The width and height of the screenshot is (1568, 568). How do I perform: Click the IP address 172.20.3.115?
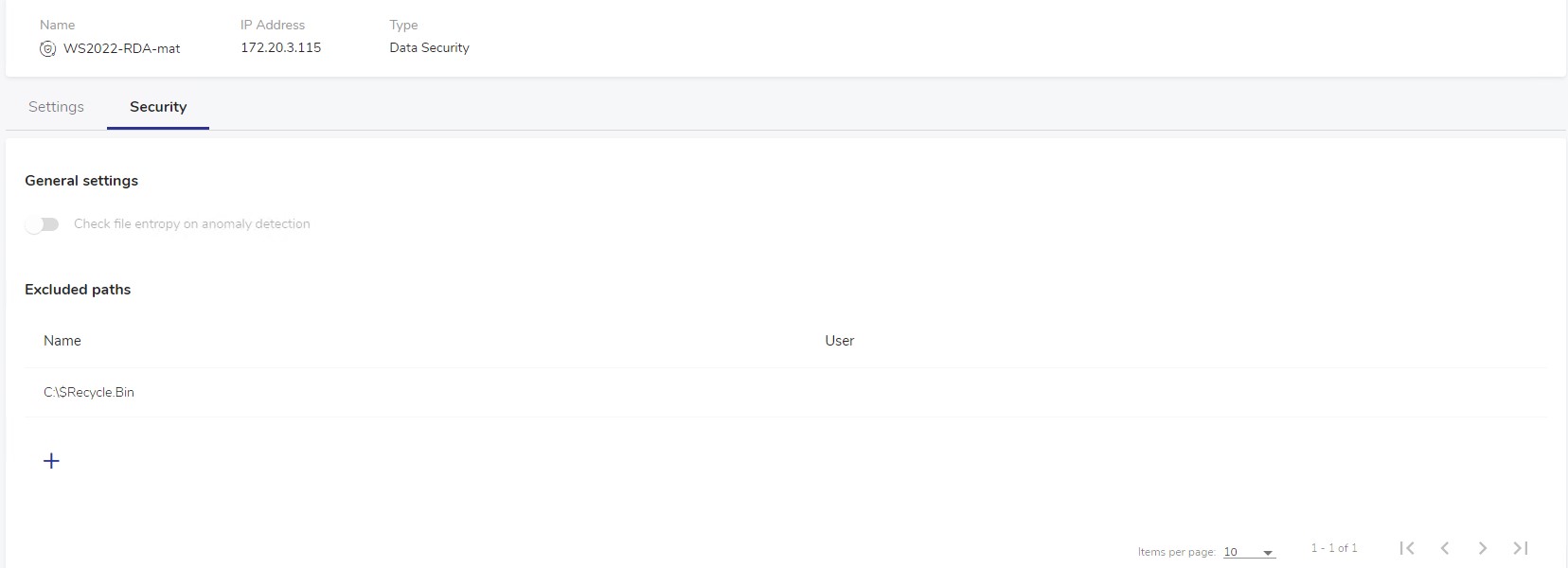(x=280, y=47)
